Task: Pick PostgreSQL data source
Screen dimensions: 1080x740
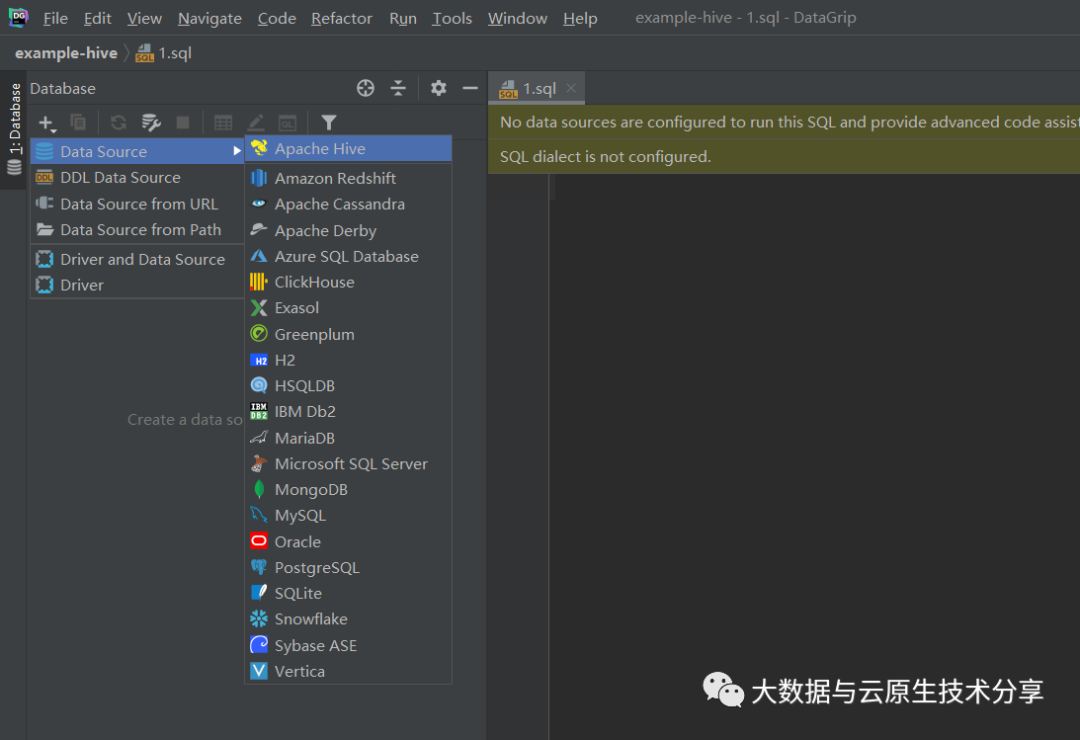Action: pyautogui.click(x=349, y=568)
